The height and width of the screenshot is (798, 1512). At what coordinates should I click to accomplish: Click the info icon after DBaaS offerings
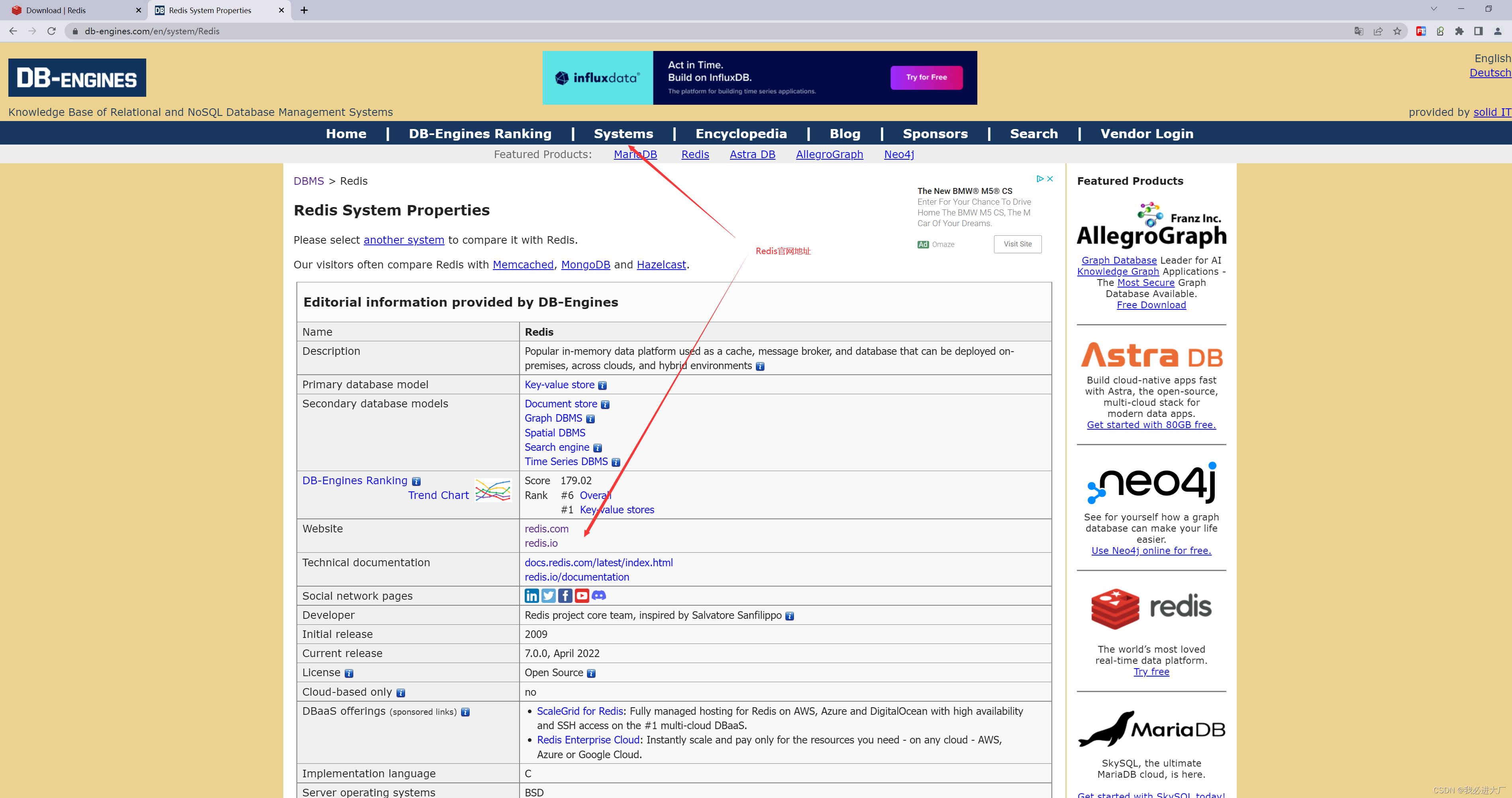465,712
